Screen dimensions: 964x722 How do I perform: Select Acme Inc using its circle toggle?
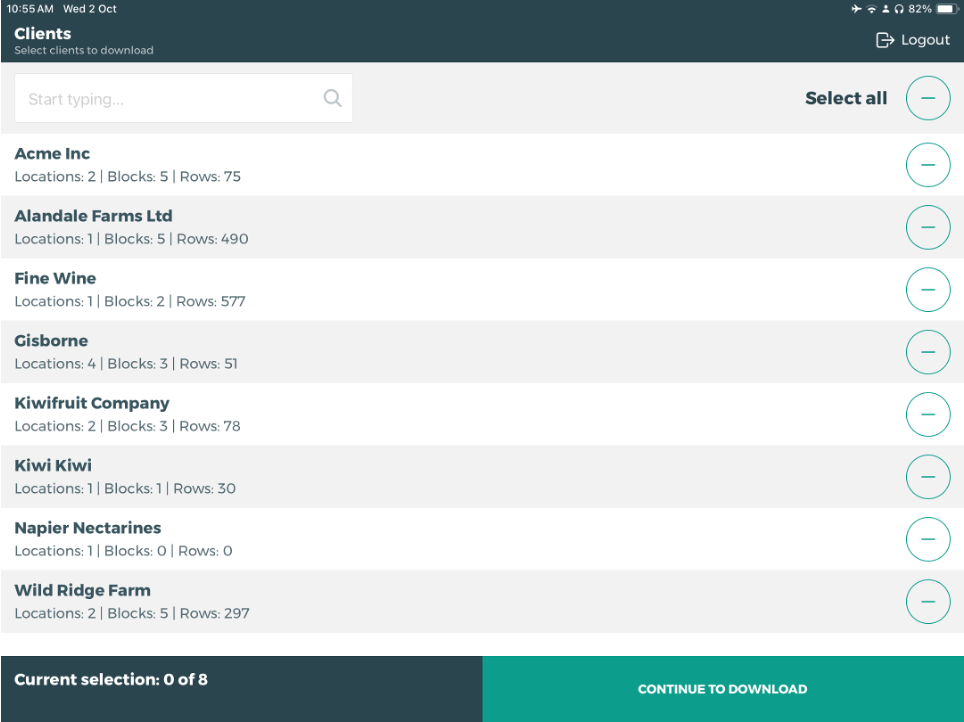[x=927, y=165]
